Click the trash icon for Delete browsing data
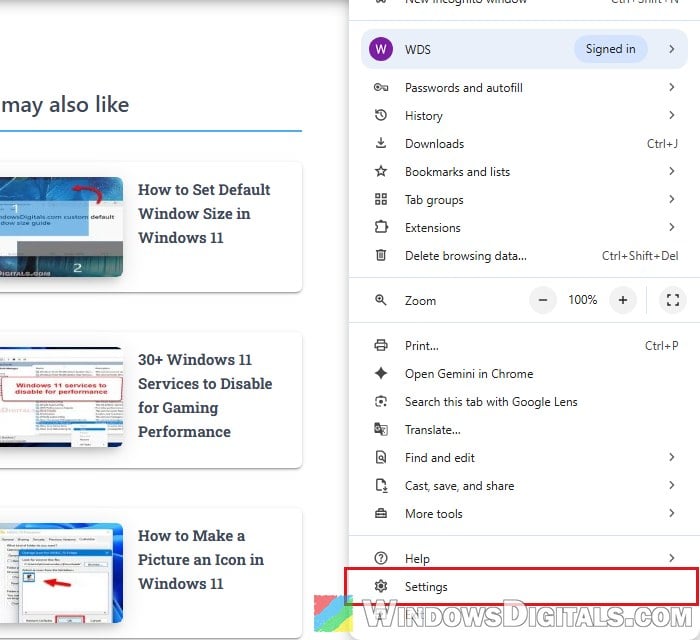 pyautogui.click(x=381, y=255)
